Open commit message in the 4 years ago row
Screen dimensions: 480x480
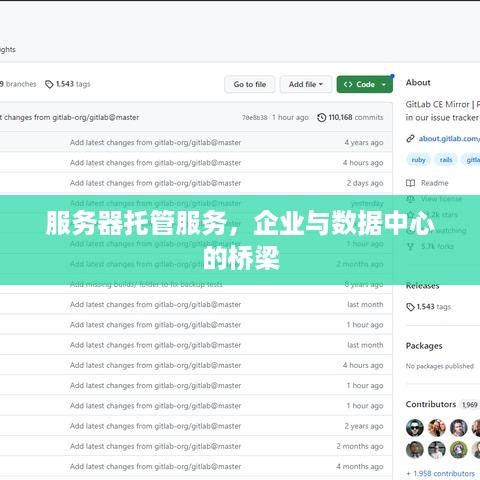(x=155, y=143)
